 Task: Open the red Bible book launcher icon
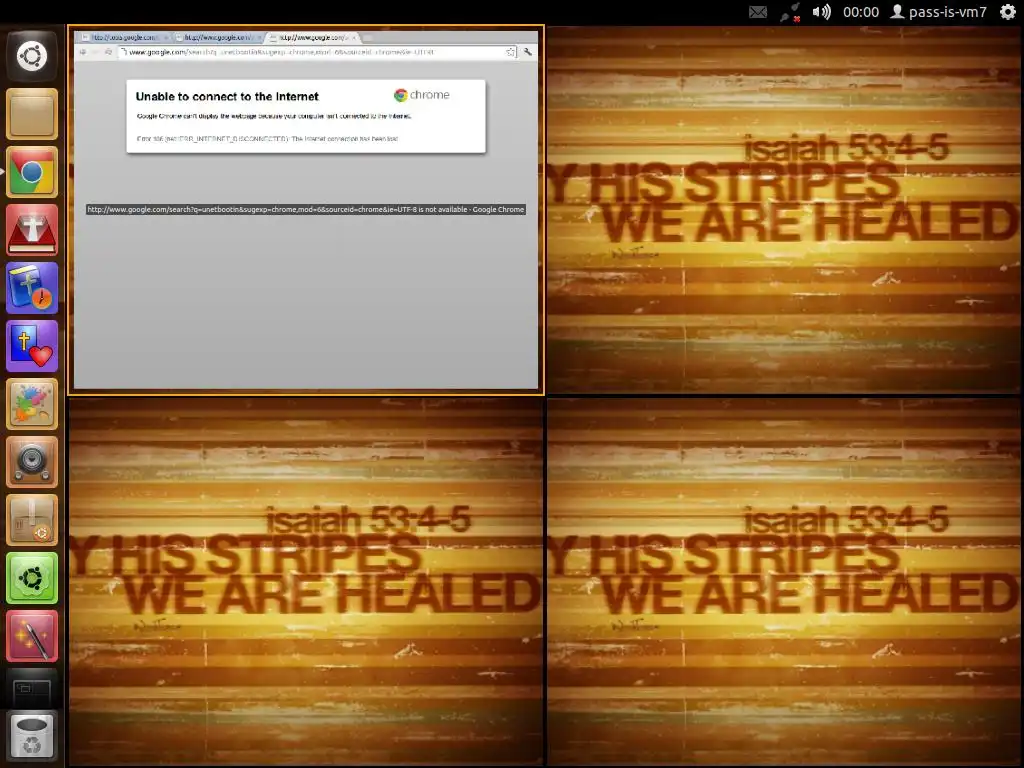click(31, 230)
